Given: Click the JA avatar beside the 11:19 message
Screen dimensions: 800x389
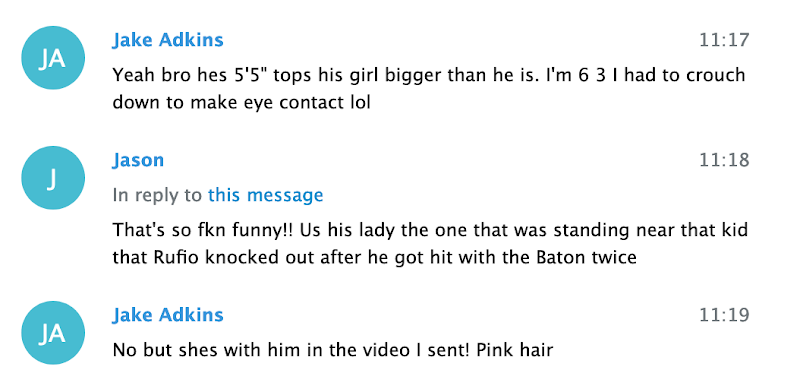Looking at the screenshot, I should tap(53, 333).
